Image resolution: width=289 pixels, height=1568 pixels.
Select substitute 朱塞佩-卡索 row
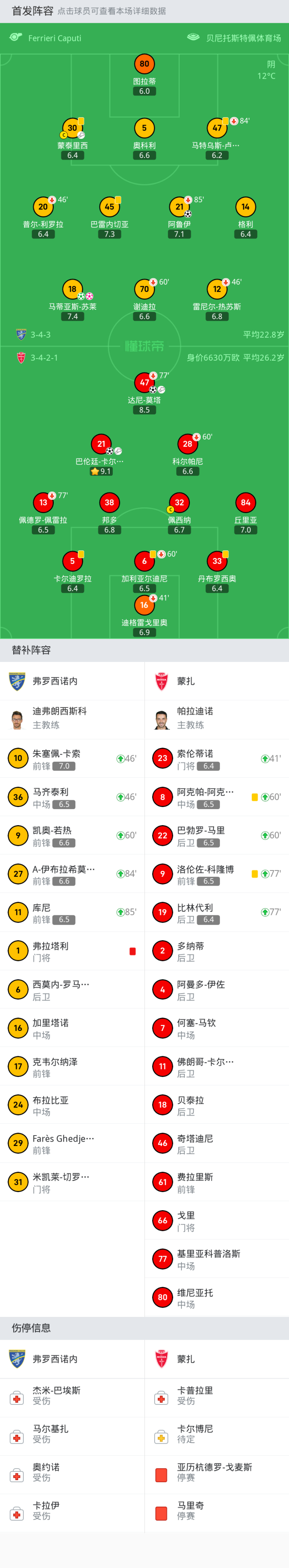click(72, 759)
